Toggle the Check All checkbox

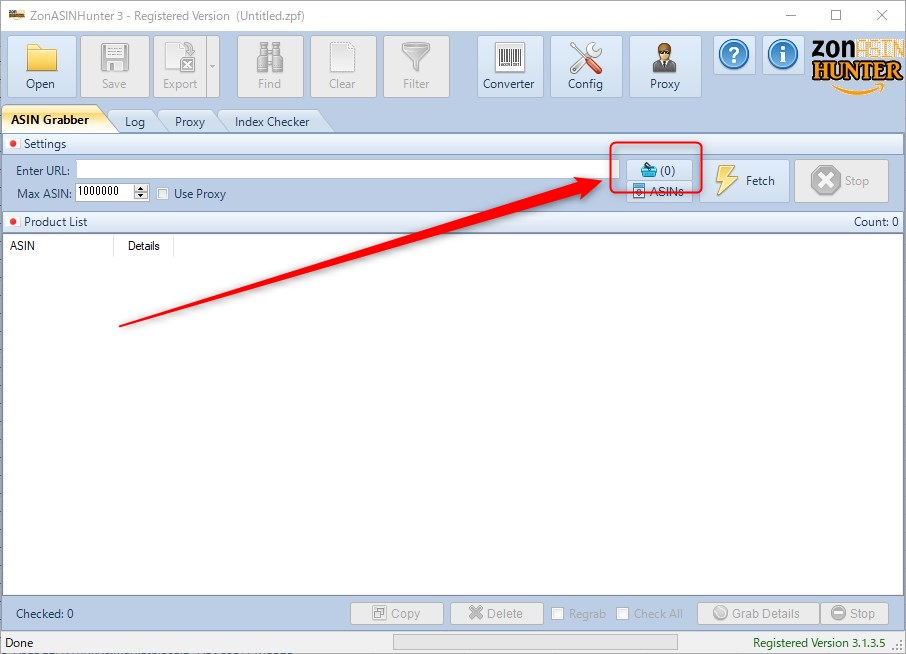(622, 614)
